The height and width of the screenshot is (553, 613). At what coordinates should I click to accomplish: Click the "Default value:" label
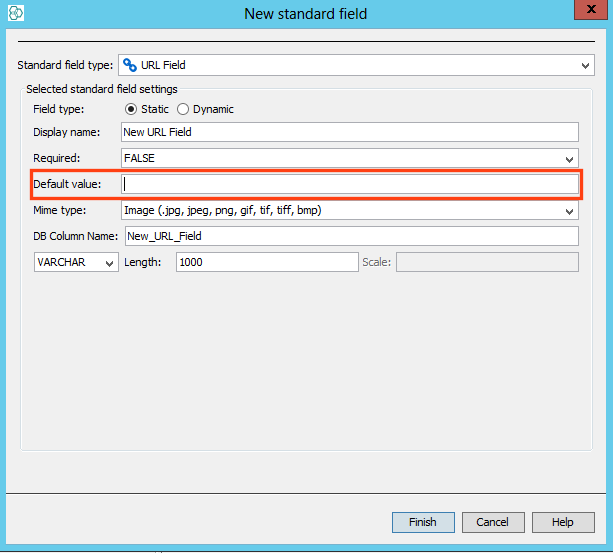click(67, 184)
